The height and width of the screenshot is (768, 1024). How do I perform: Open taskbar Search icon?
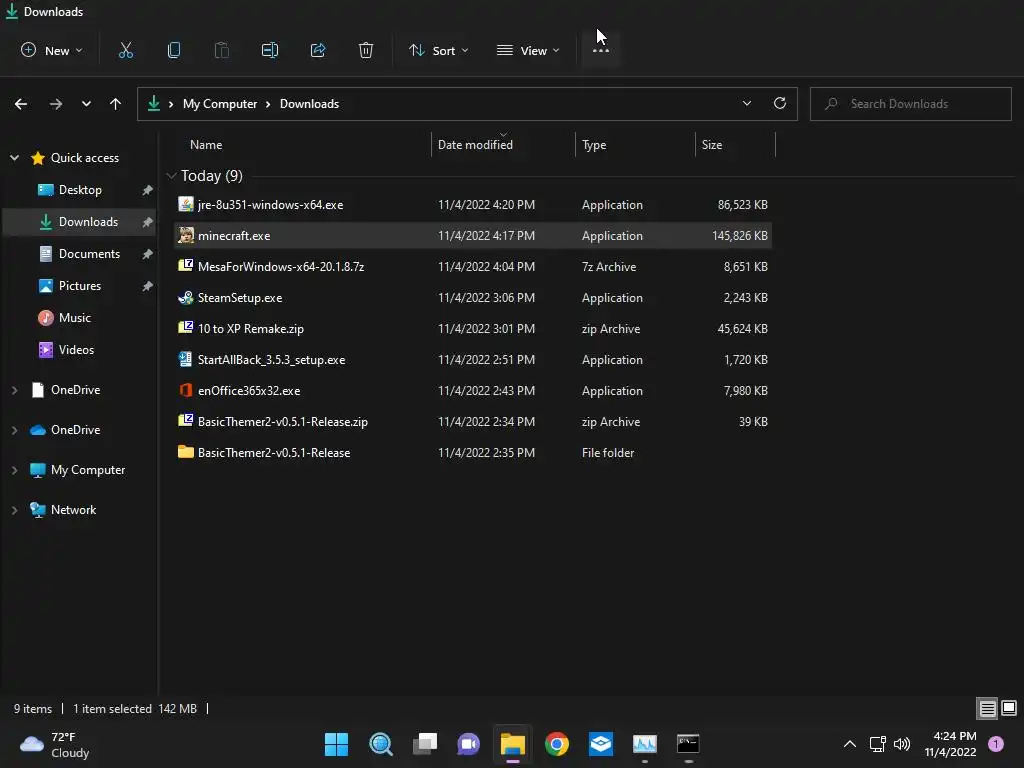point(381,744)
